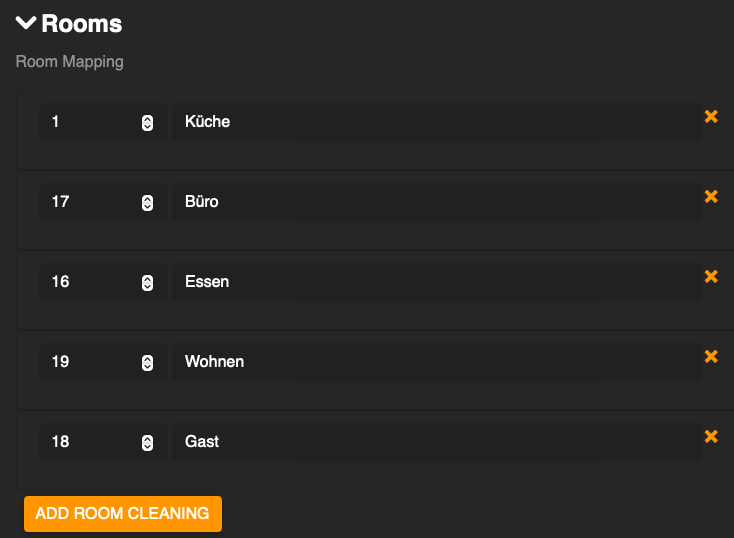The image size is (734, 538).
Task: Edit the Küche room name field
Action: tap(436, 122)
